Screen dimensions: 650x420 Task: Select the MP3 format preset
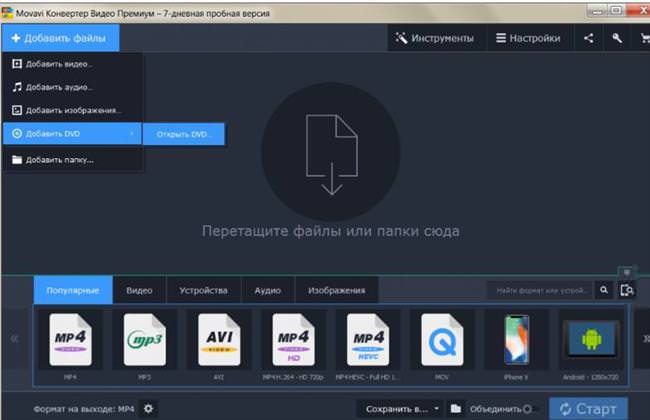click(144, 345)
